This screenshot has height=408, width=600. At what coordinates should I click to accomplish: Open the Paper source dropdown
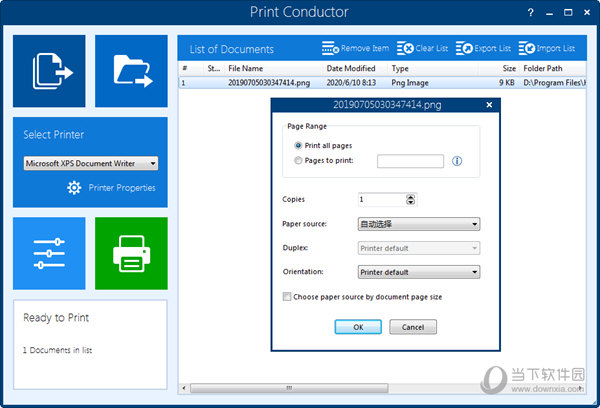(x=419, y=224)
